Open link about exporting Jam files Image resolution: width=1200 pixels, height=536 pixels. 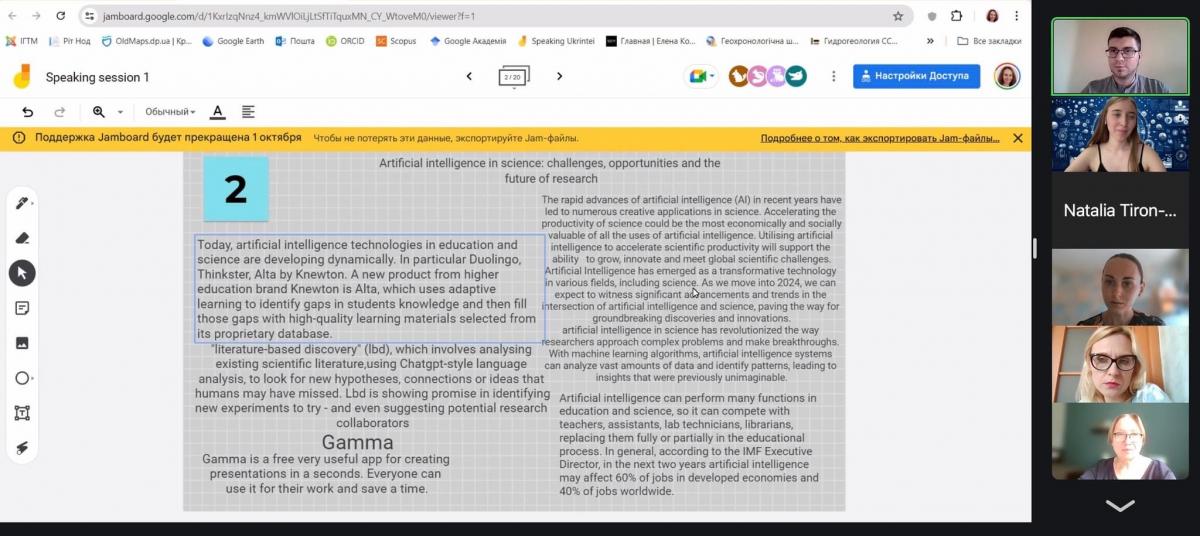pyautogui.click(x=880, y=138)
